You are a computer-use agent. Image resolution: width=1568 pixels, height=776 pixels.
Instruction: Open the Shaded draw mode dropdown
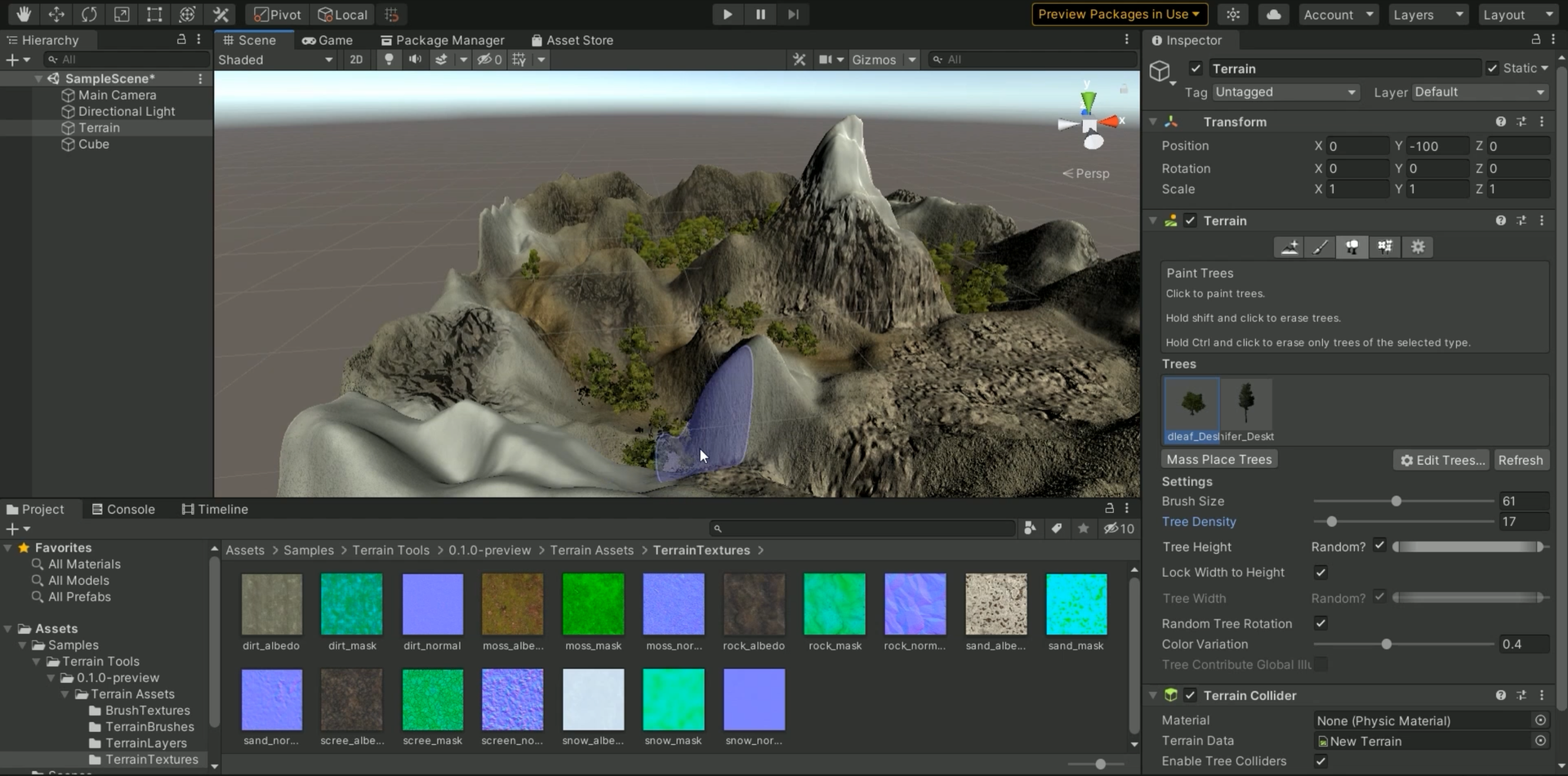pos(275,59)
